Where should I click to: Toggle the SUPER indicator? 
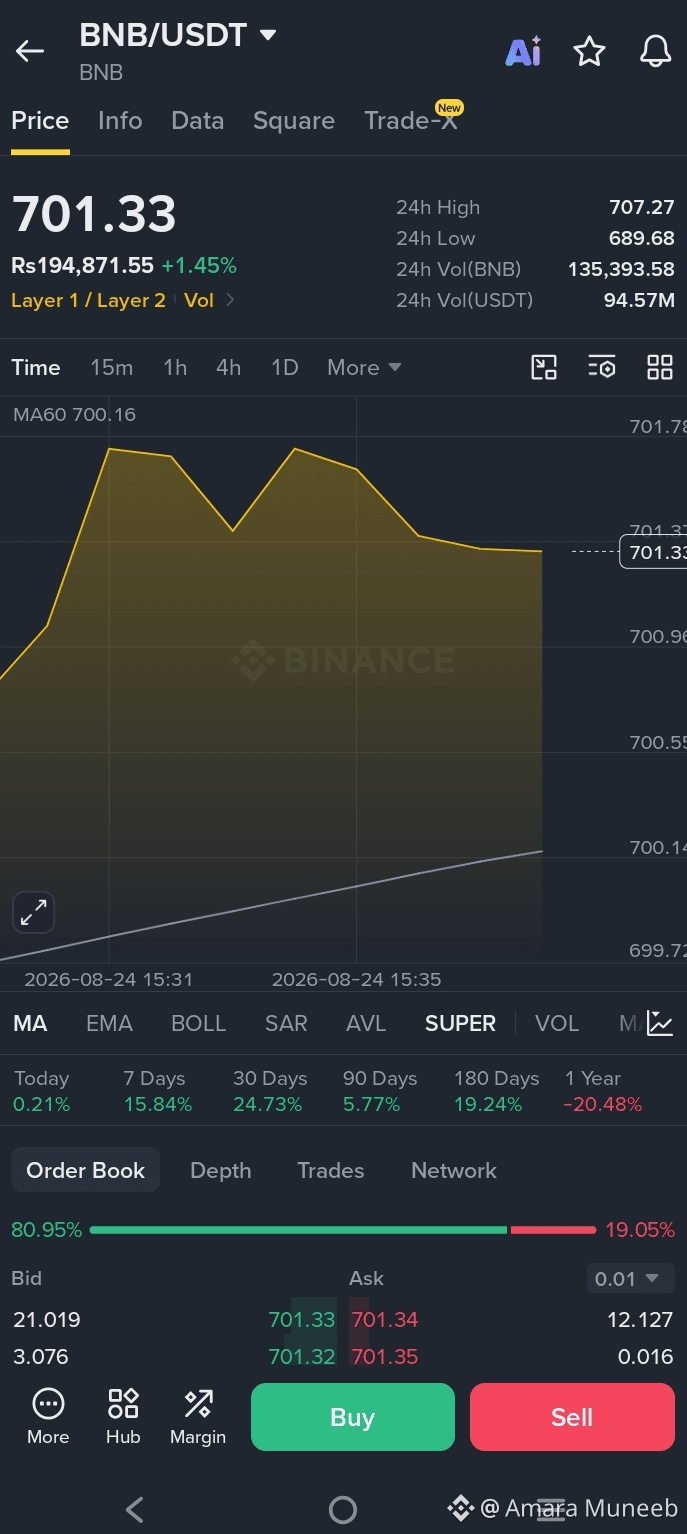point(460,1023)
